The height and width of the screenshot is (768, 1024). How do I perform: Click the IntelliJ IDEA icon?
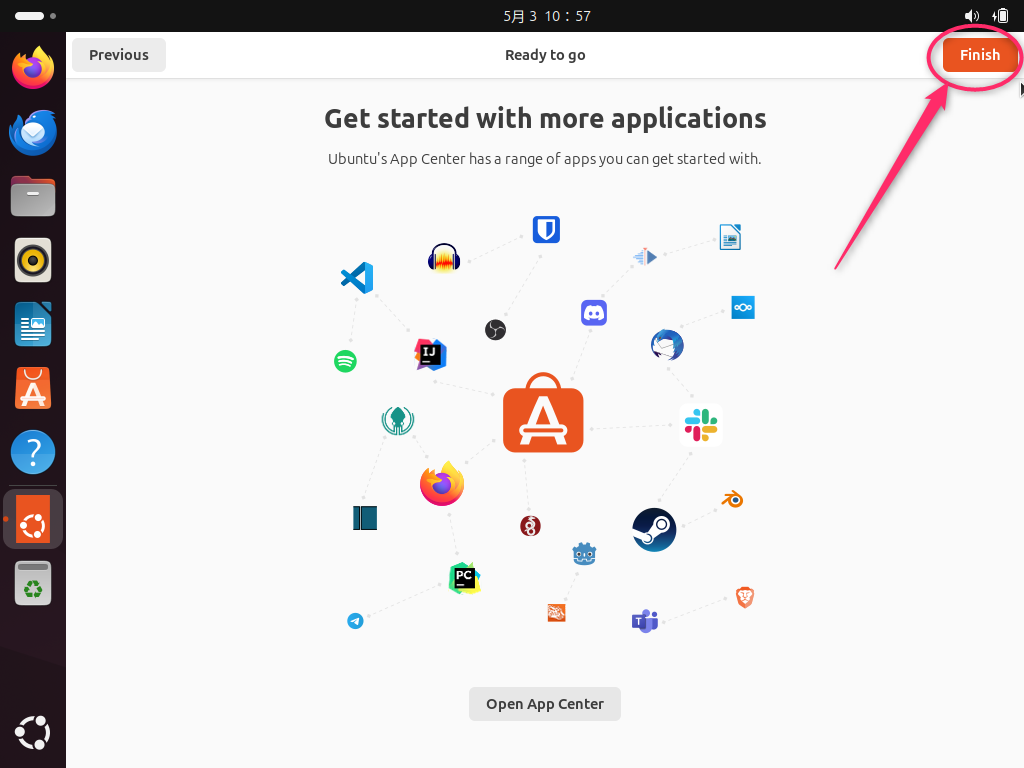430,355
